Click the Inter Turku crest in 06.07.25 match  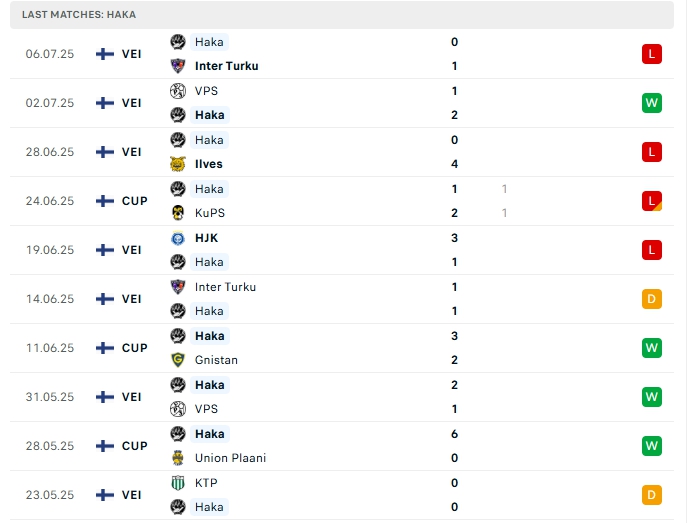pos(178,66)
